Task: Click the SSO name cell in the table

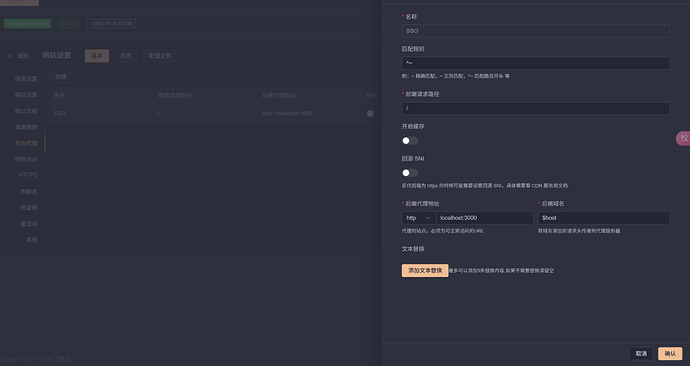Action: click(60, 113)
